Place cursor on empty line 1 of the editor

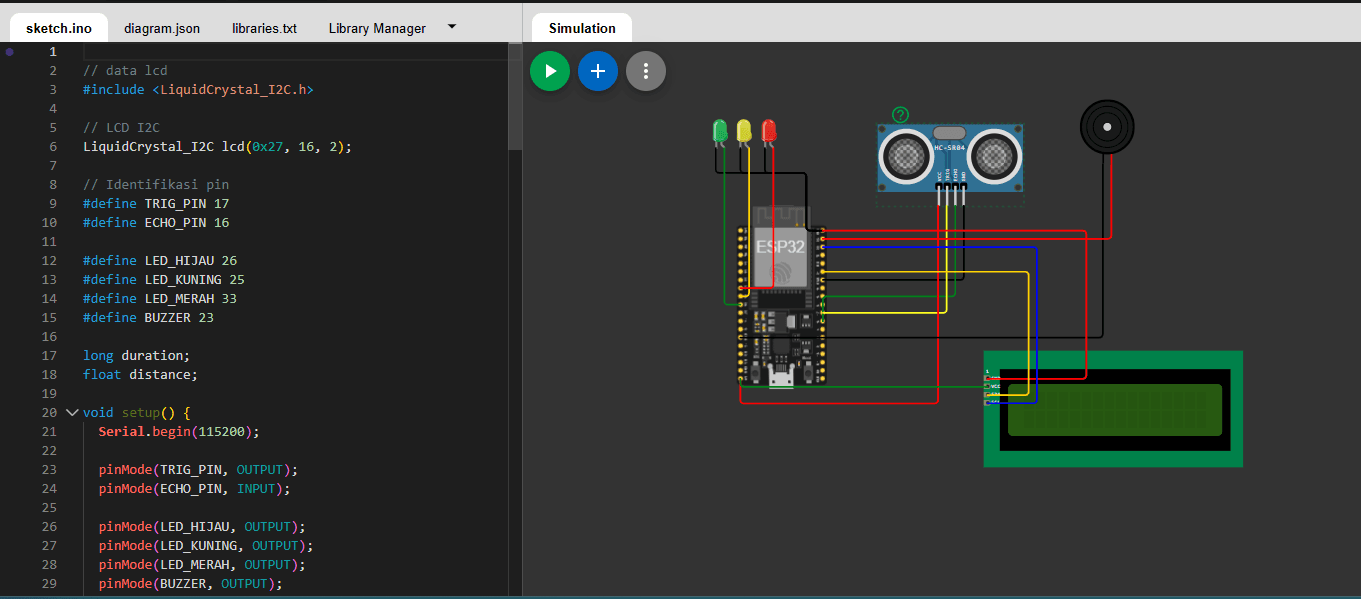coord(296,51)
